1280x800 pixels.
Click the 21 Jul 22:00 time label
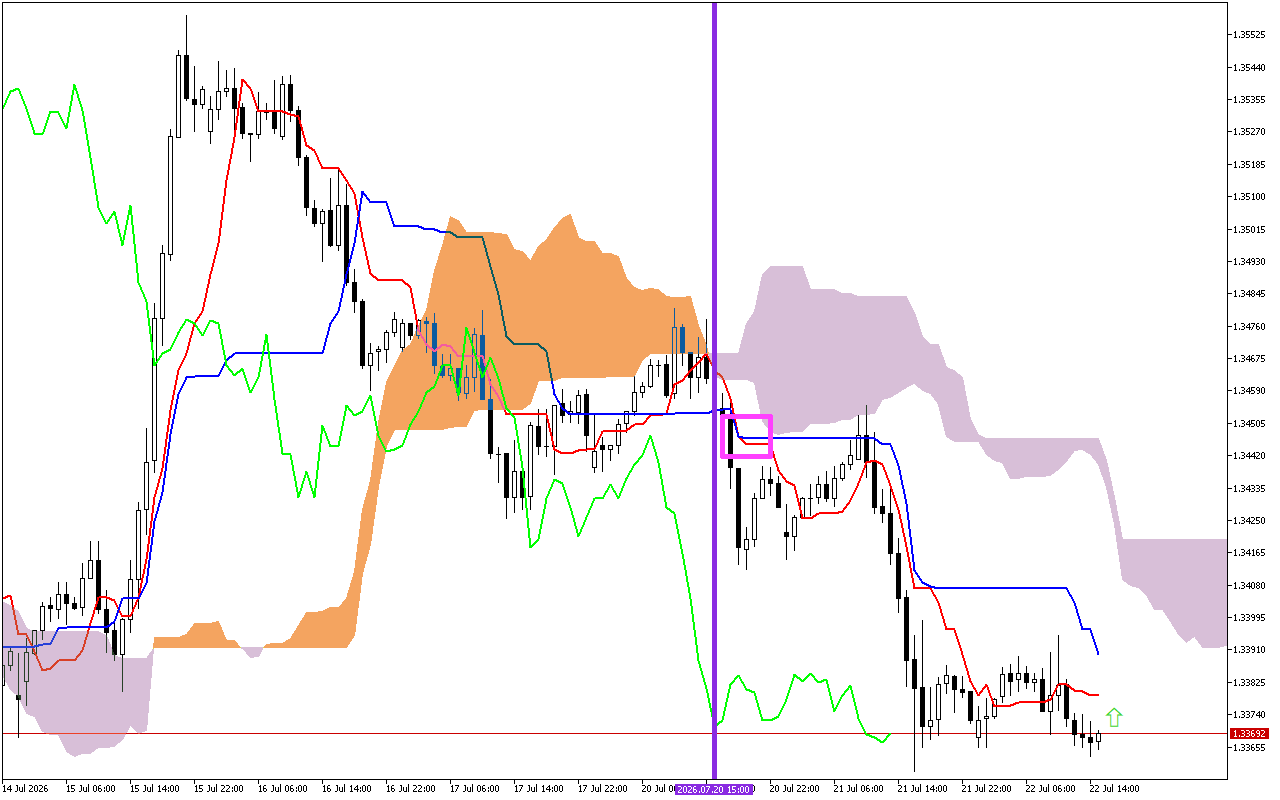click(986, 788)
